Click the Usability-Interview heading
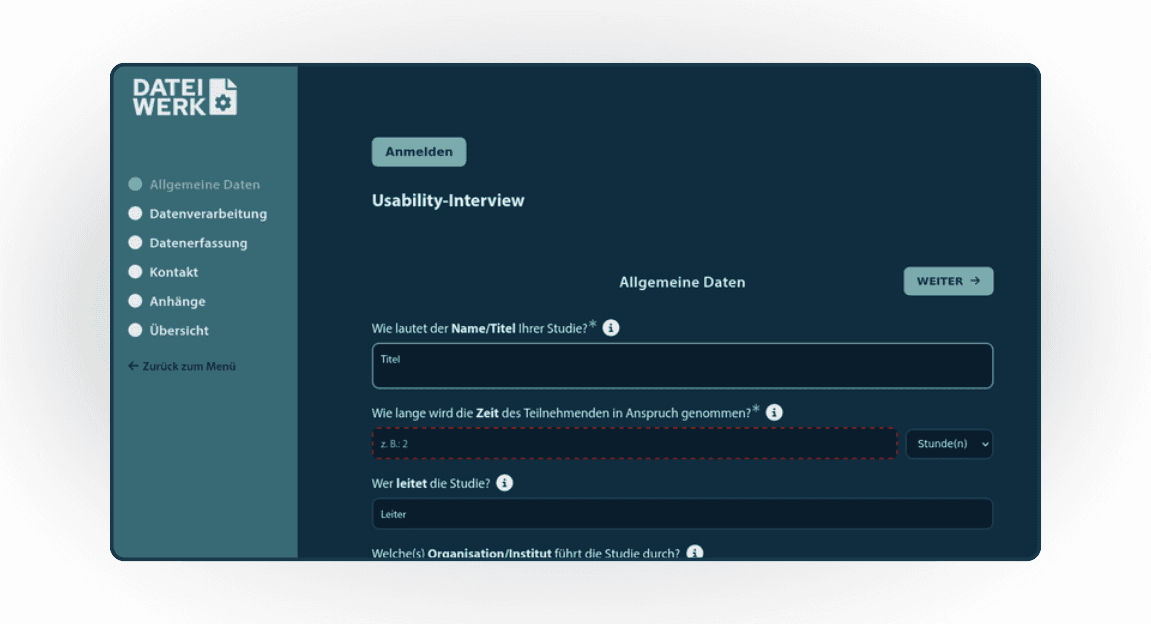 coord(448,200)
